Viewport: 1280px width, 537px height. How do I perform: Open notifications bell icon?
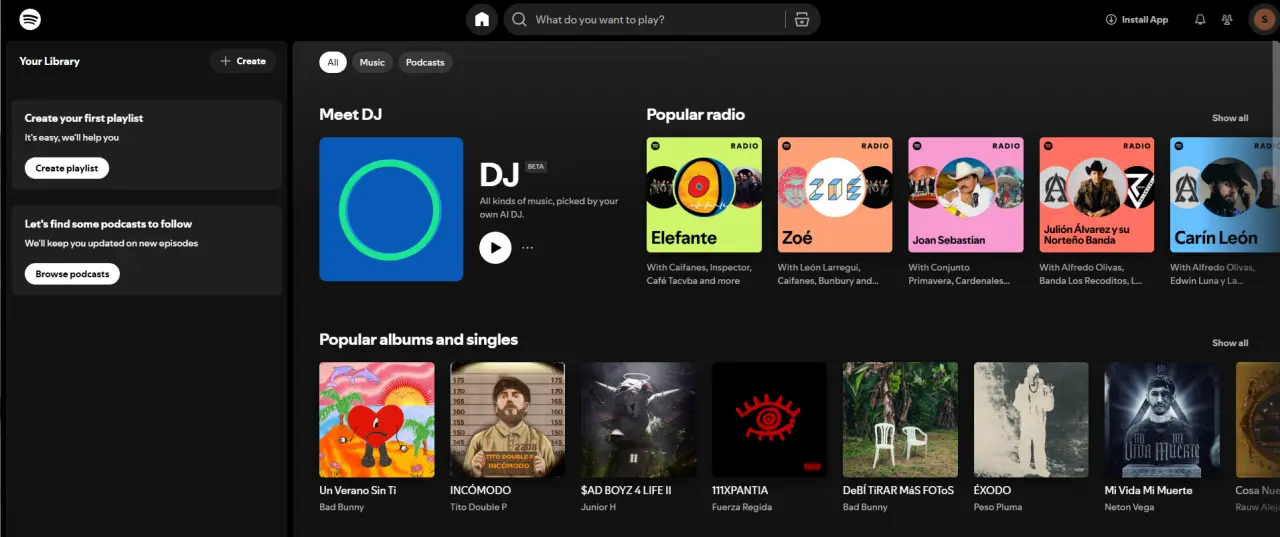1200,19
